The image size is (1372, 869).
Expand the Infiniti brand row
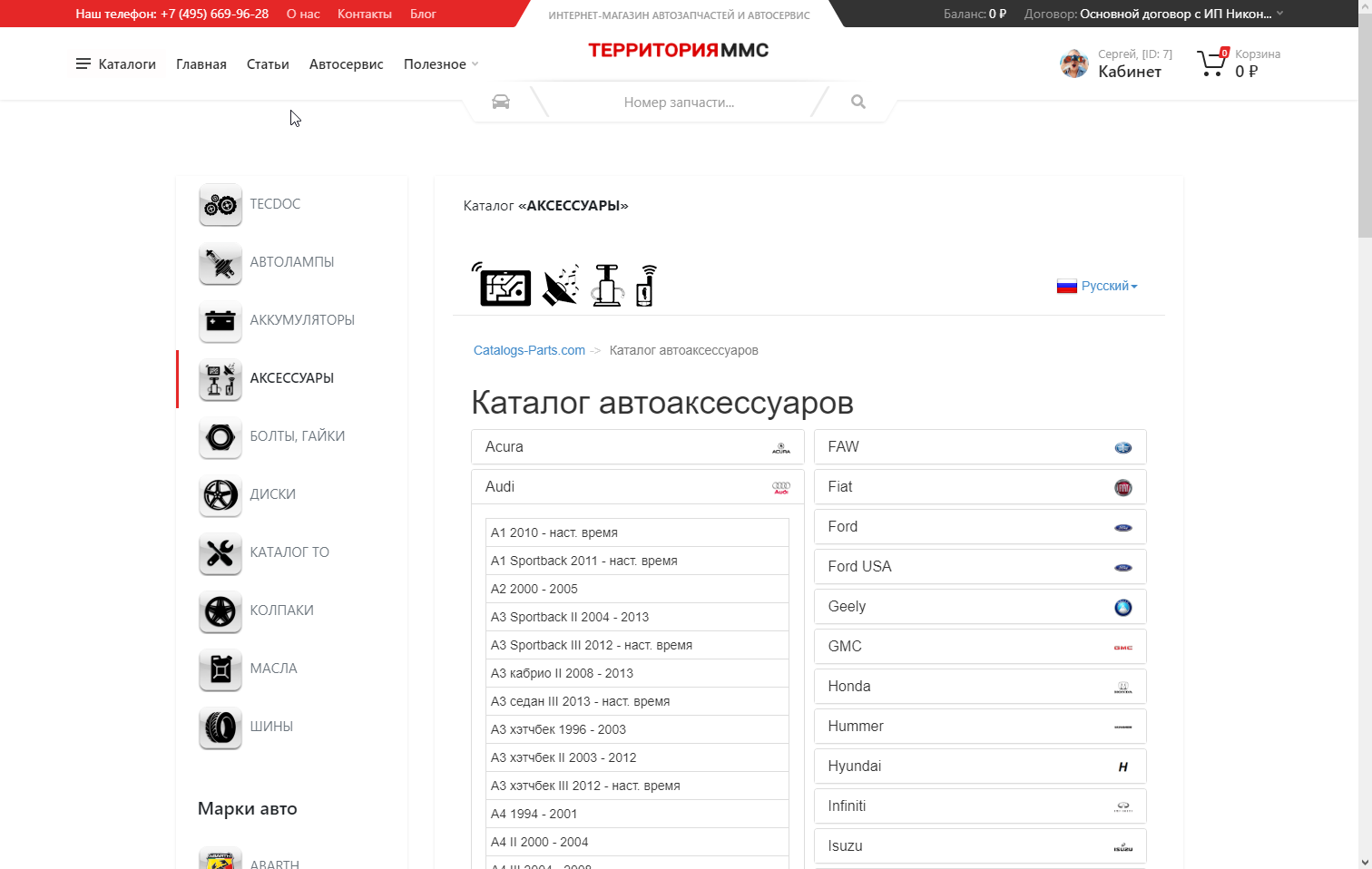(980, 806)
